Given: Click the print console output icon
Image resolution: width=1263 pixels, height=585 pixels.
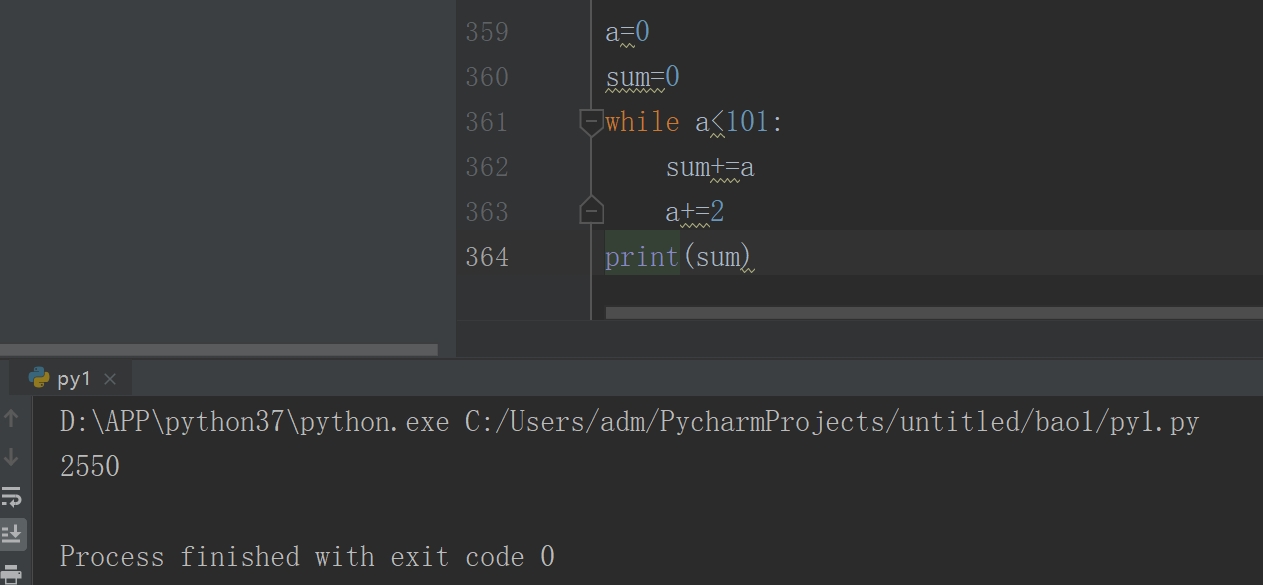Looking at the screenshot, I should pos(12,573).
